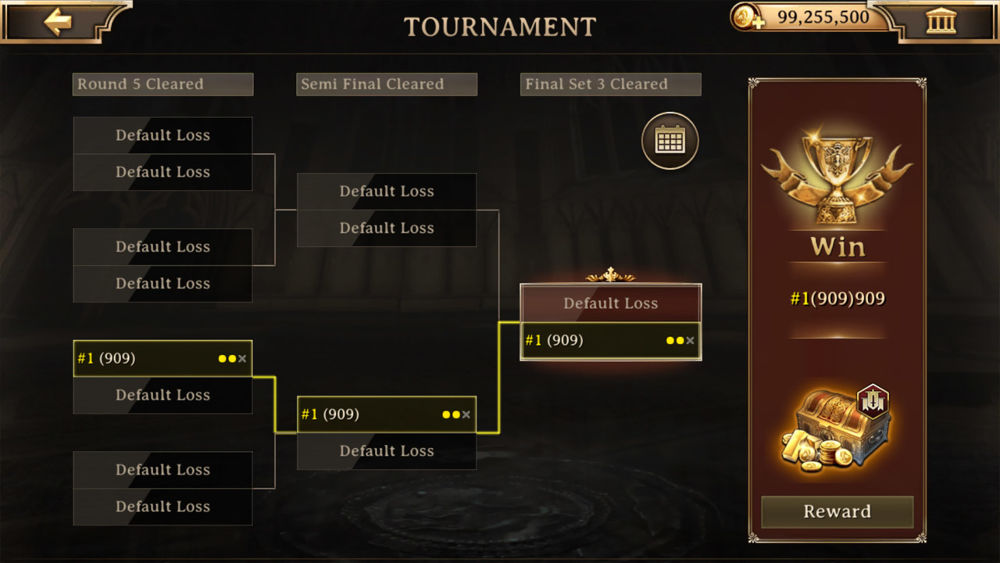Select the topmost Default Loss in Round 5
This screenshot has width=1000, height=563.
[163, 135]
